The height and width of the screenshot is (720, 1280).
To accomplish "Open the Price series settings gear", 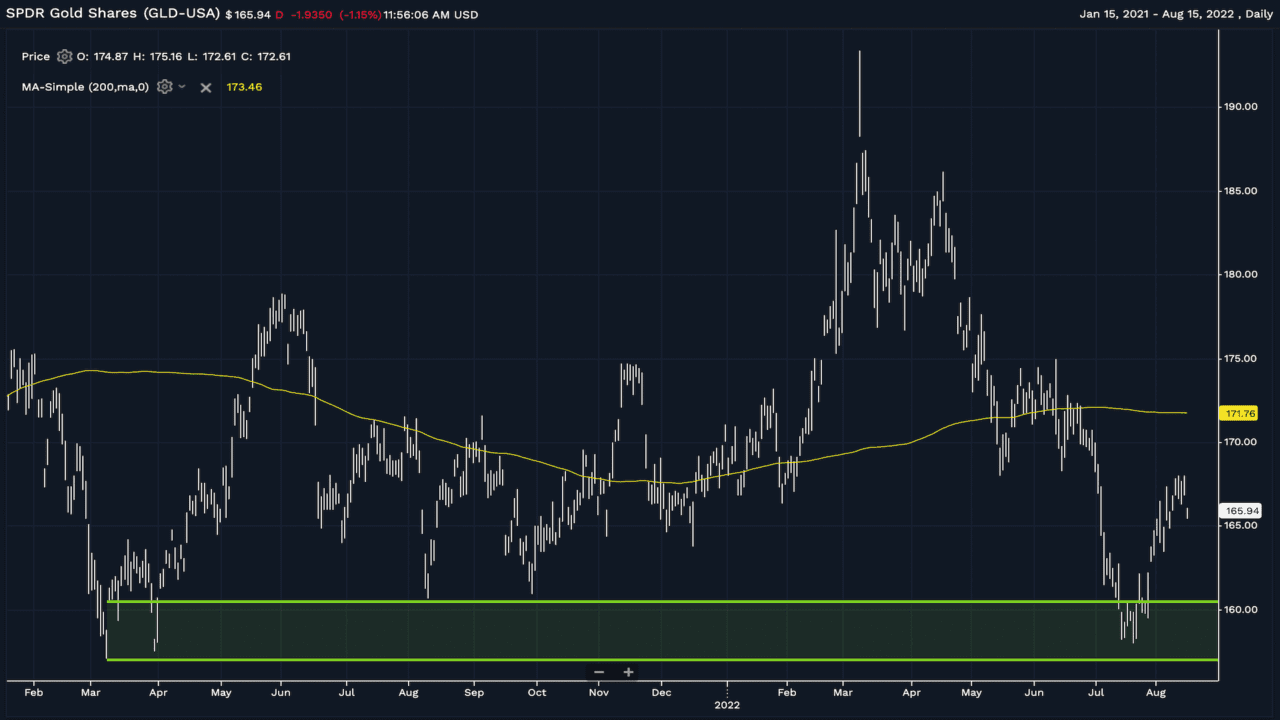I will click(x=65, y=57).
